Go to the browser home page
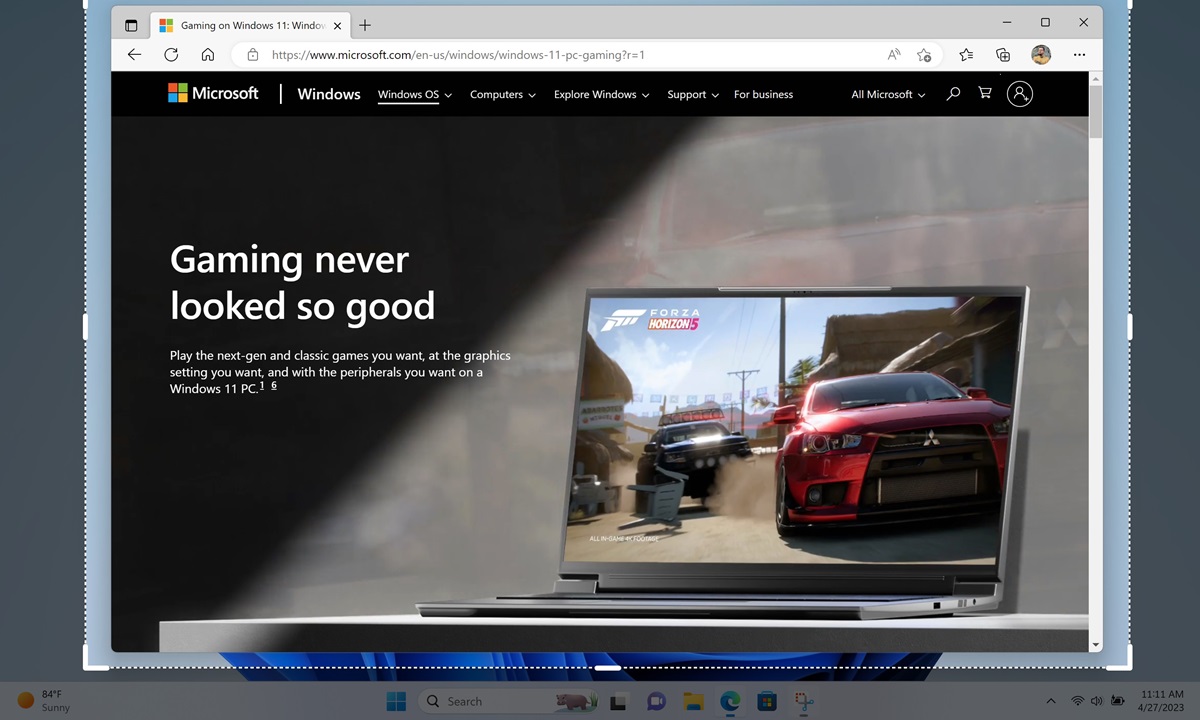 pos(207,55)
